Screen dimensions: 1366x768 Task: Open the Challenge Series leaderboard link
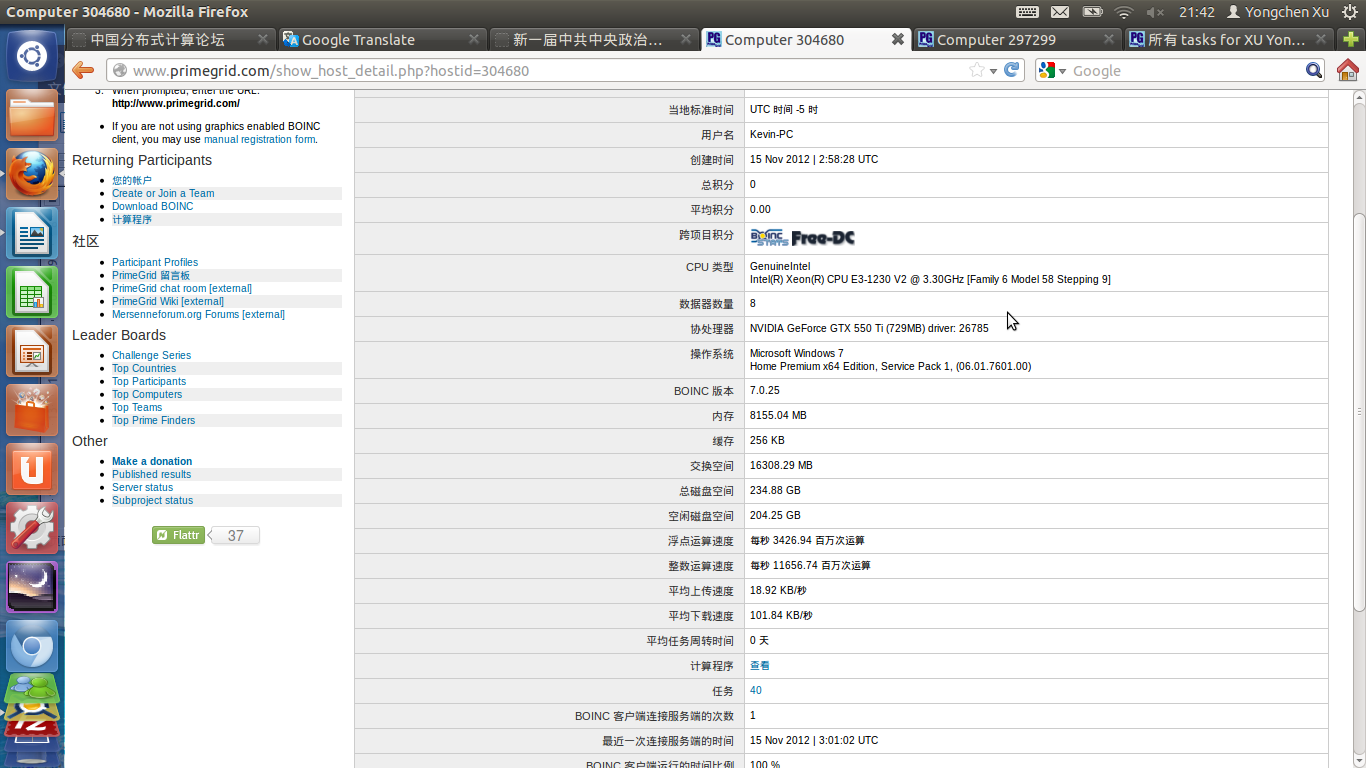pyautogui.click(x=151, y=355)
